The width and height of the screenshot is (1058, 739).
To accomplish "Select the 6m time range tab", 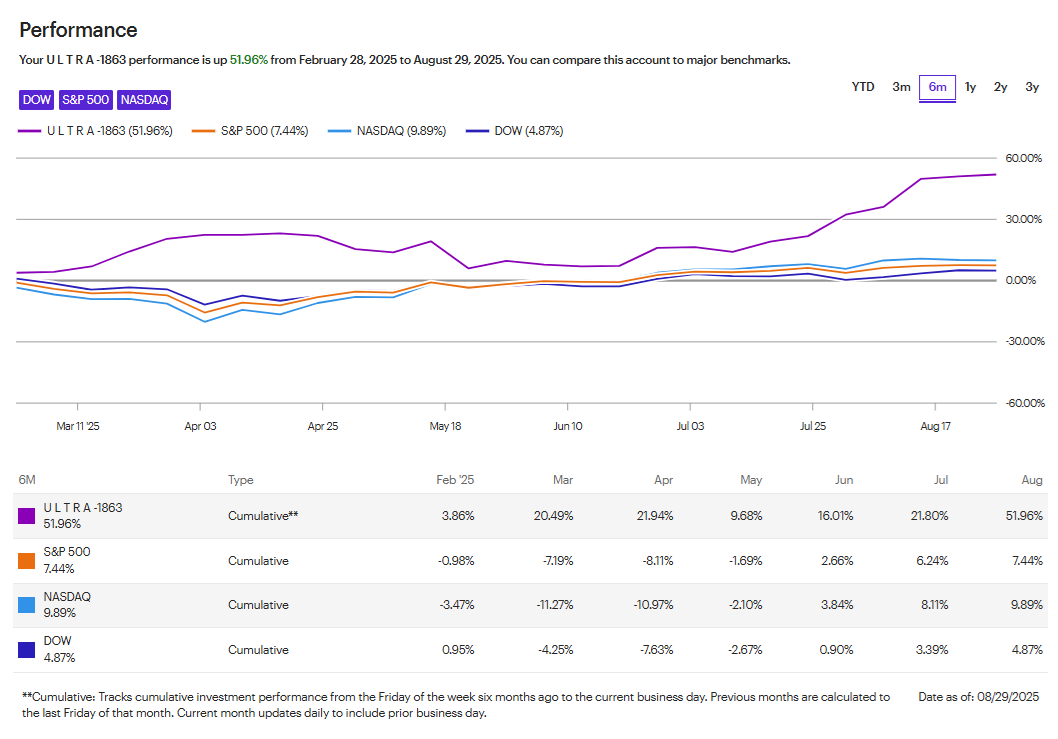I will click(x=937, y=88).
